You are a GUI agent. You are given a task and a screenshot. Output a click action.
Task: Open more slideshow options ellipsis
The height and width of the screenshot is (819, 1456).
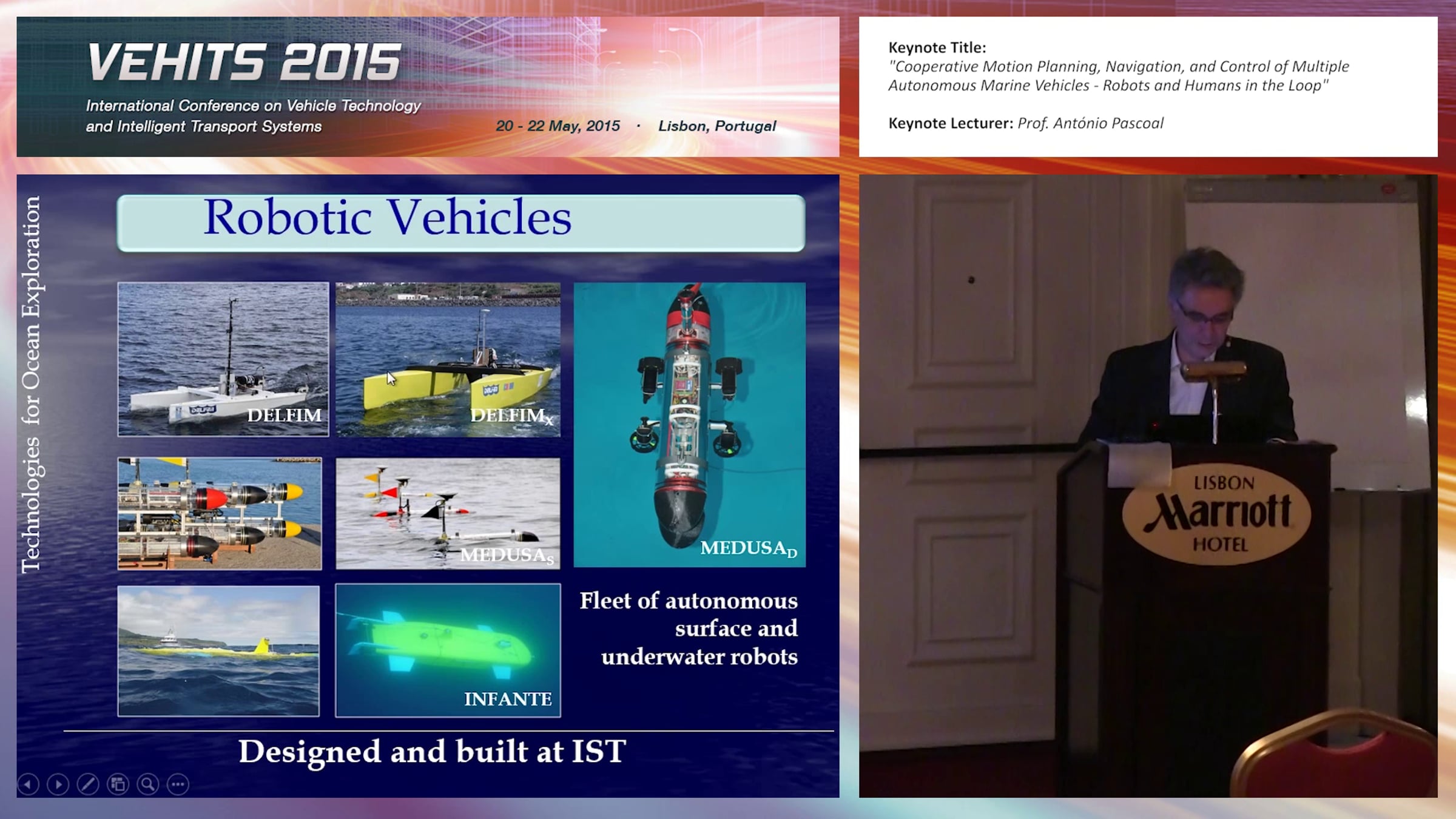pos(178,784)
